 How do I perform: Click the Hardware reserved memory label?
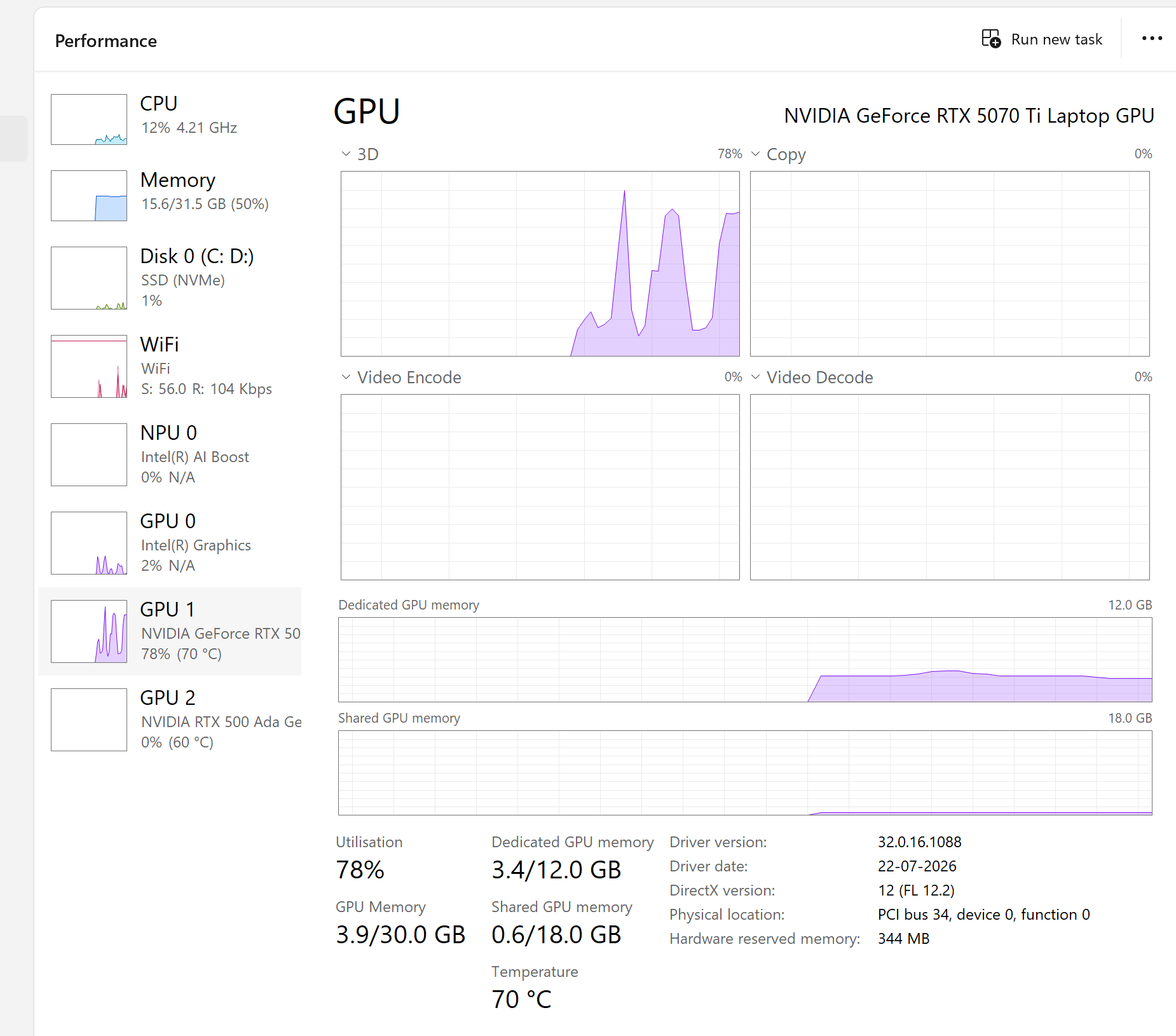(765, 939)
